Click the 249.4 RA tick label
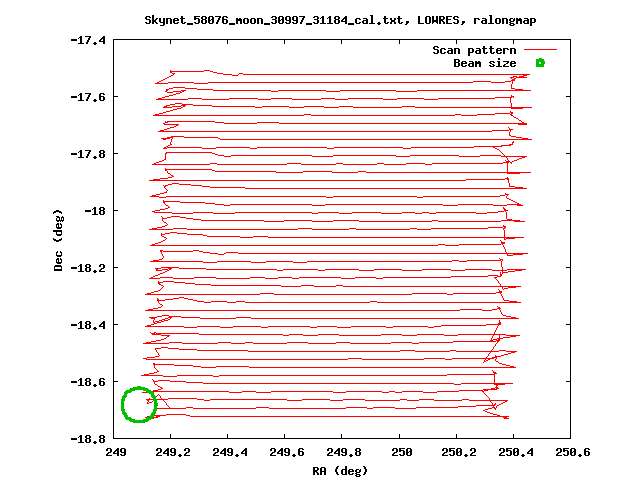Viewport: 640px width, 480px height. pos(230,452)
